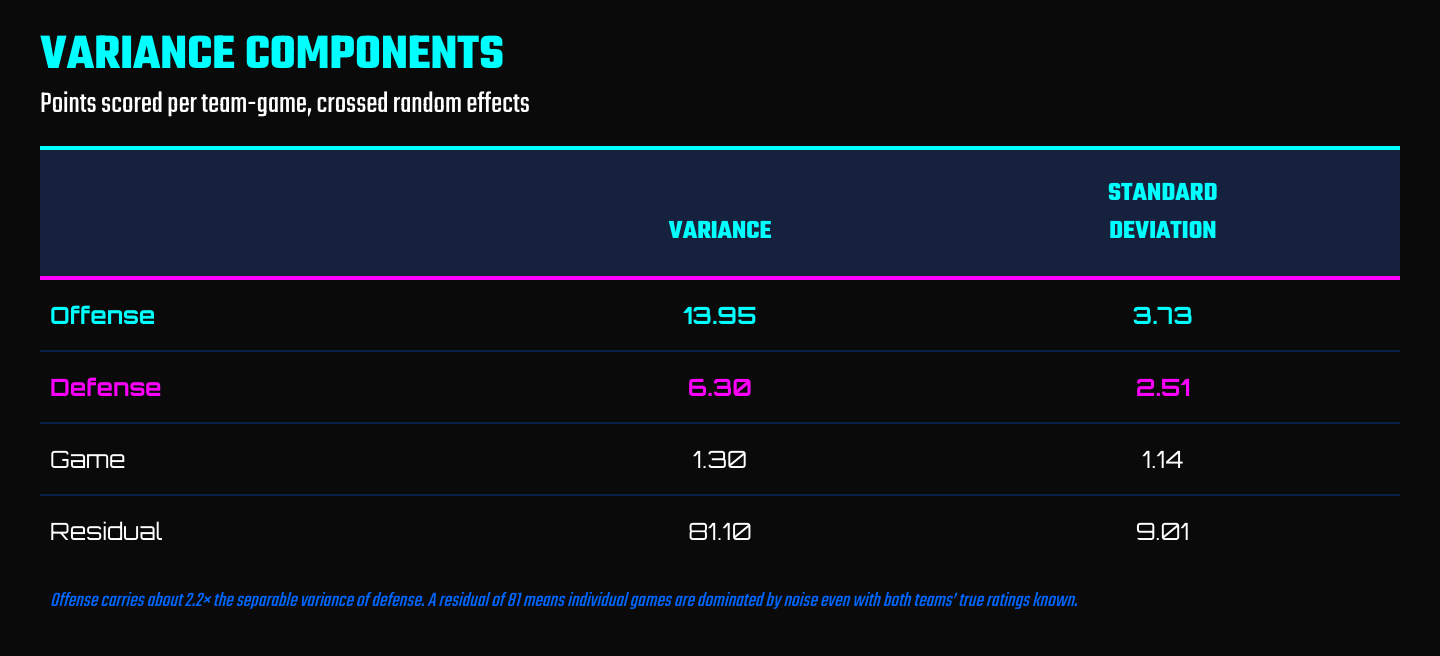This screenshot has height=656, width=1440.
Task: Select the Game variance value 1.30
Action: click(x=720, y=460)
